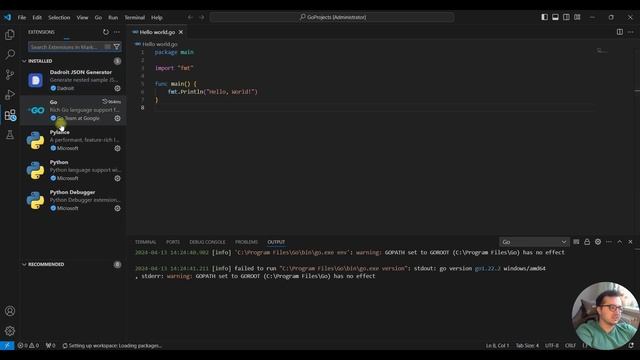Switch to the Problems tab
Image resolution: width=640 pixels, height=360 pixels.
246,242
